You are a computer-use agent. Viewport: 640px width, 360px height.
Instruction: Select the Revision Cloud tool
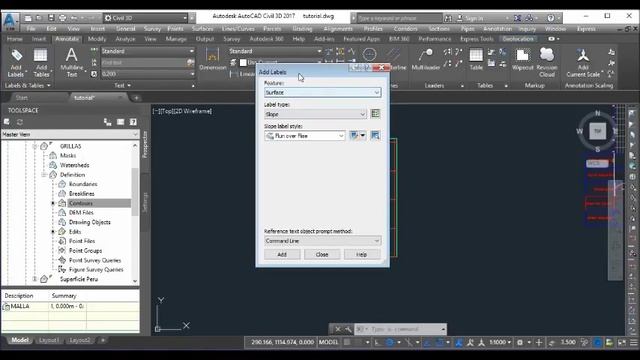point(547,62)
